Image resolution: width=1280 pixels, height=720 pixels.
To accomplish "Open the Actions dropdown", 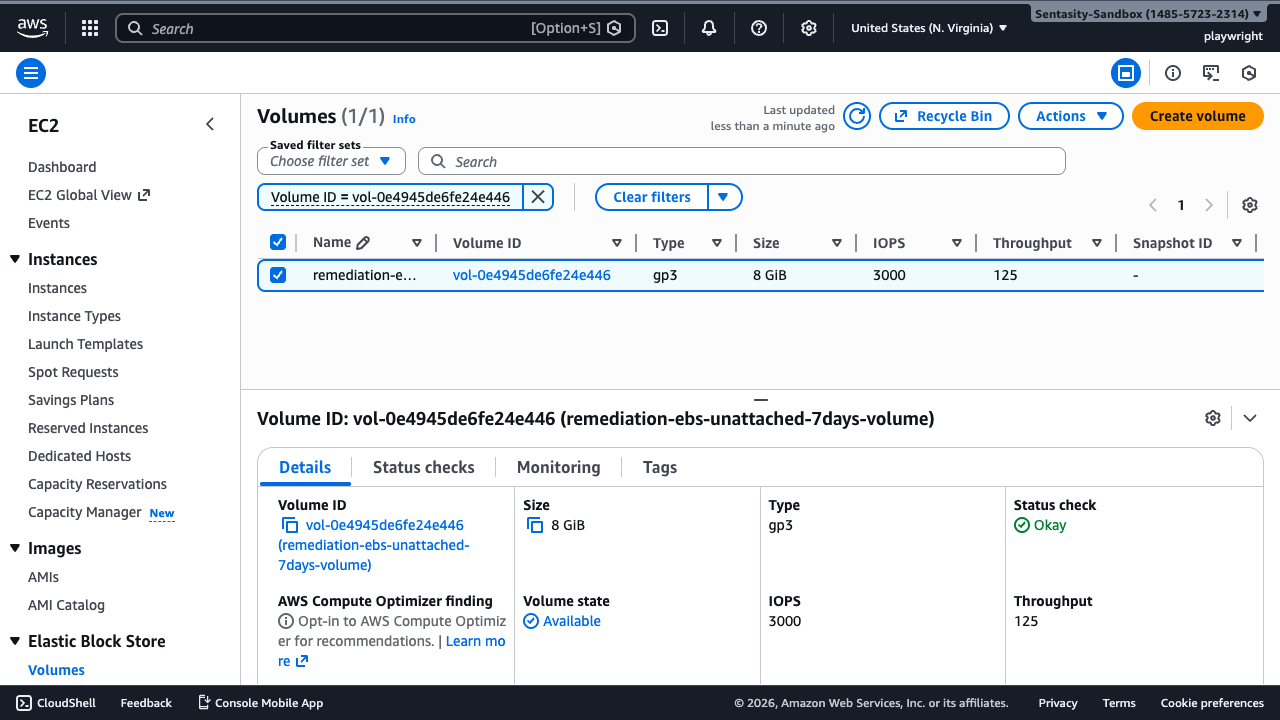I will [x=1071, y=116].
